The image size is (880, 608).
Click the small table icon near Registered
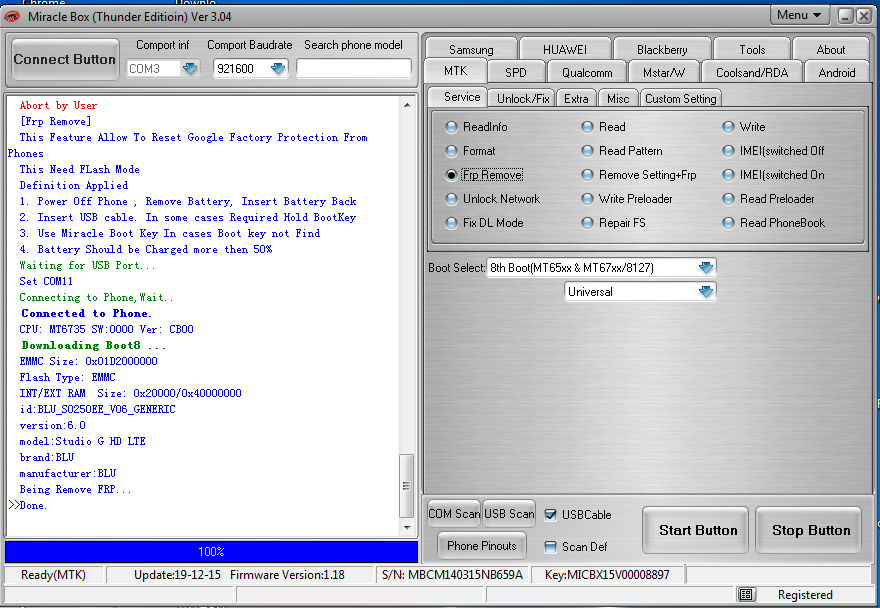746,595
